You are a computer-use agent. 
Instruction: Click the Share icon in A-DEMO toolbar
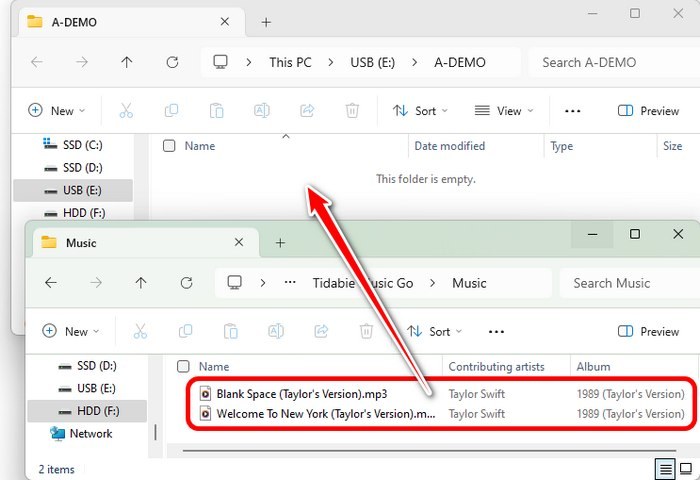[x=307, y=111]
